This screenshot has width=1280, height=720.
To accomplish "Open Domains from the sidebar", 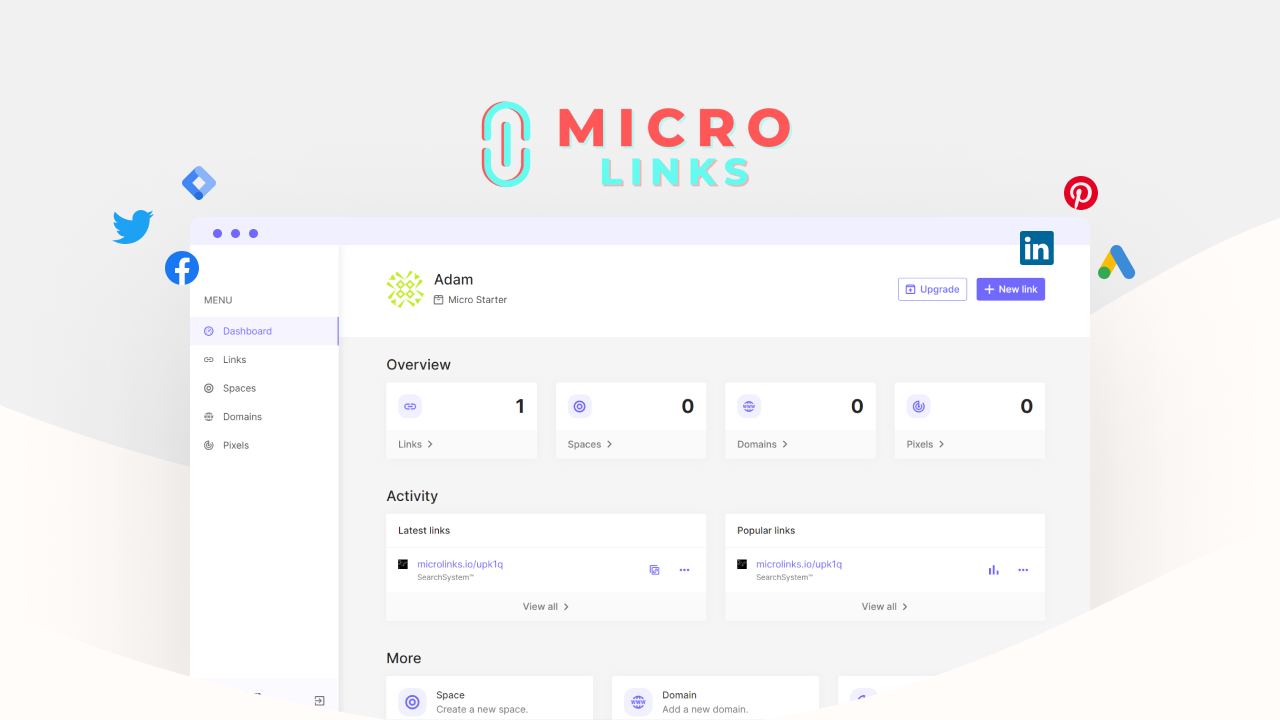I will 241,416.
